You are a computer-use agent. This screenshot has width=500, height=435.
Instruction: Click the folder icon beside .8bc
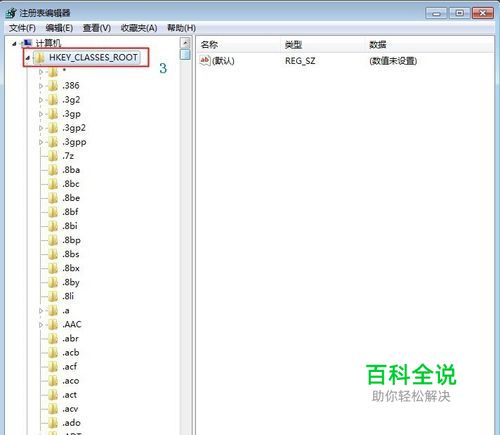click(53, 184)
